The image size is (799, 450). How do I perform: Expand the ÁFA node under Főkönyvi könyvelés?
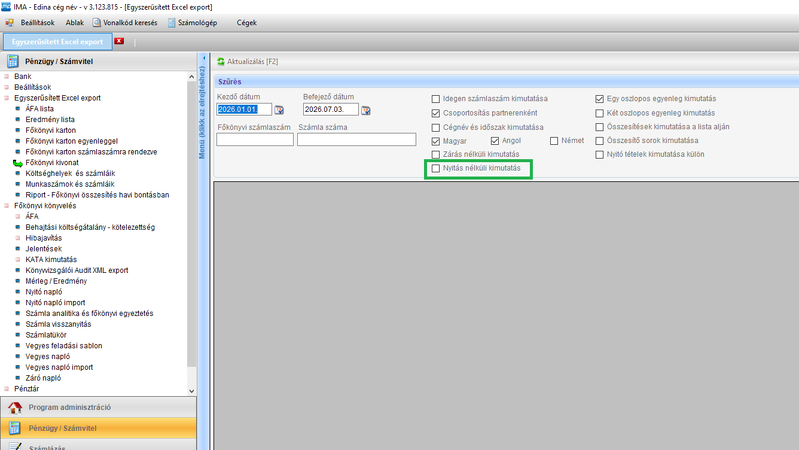(18, 217)
